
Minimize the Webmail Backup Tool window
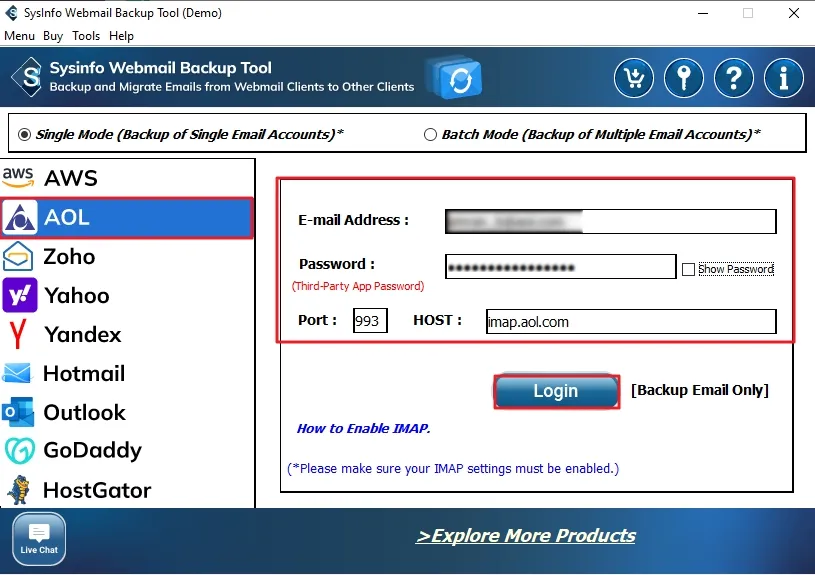click(703, 13)
